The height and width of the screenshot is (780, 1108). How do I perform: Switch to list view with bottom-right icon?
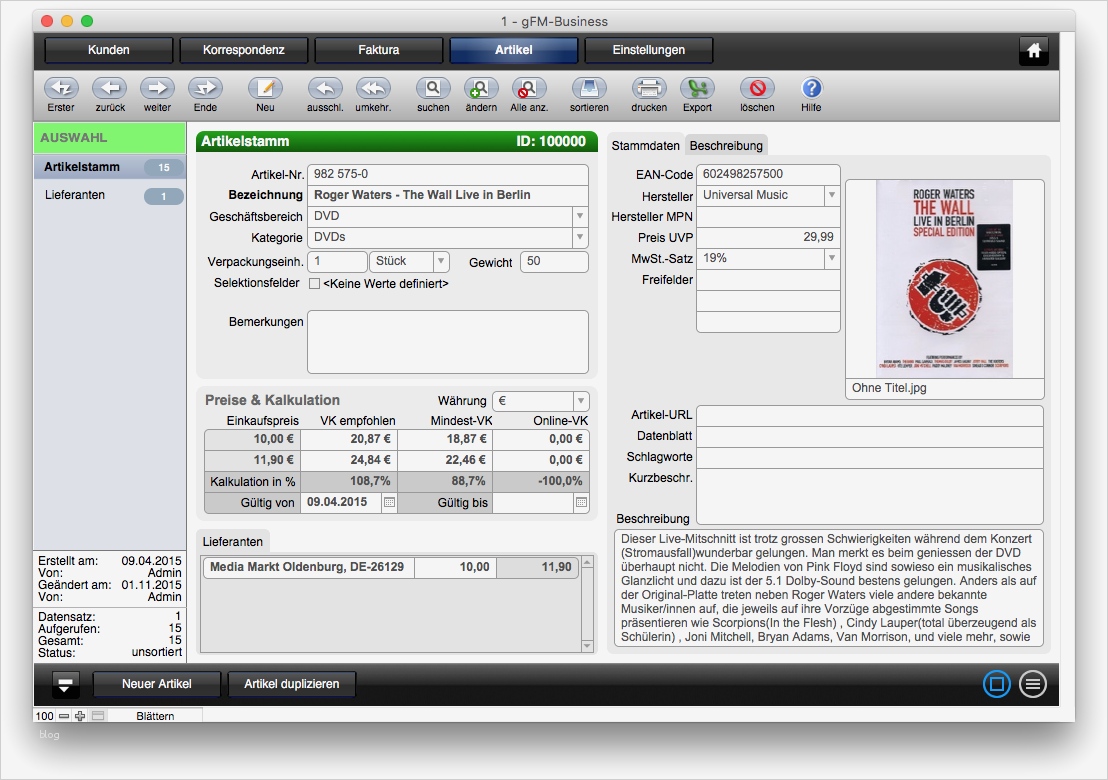[x=1033, y=684]
